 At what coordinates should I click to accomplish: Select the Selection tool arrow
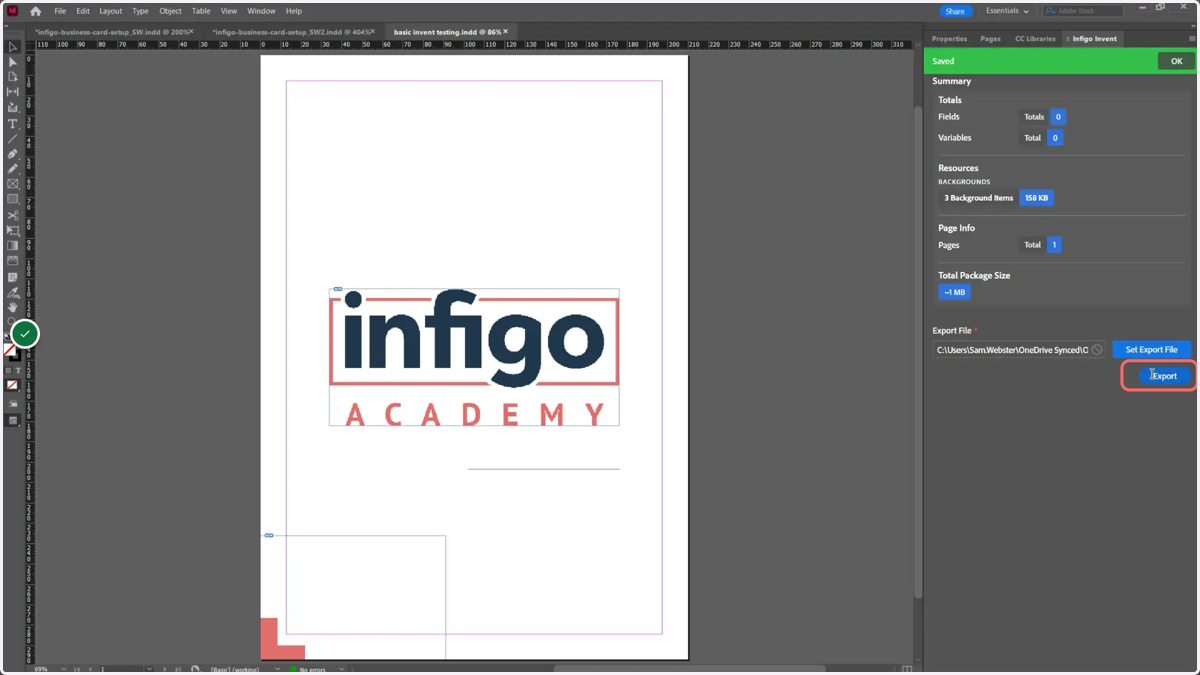[x=13, y=47]
